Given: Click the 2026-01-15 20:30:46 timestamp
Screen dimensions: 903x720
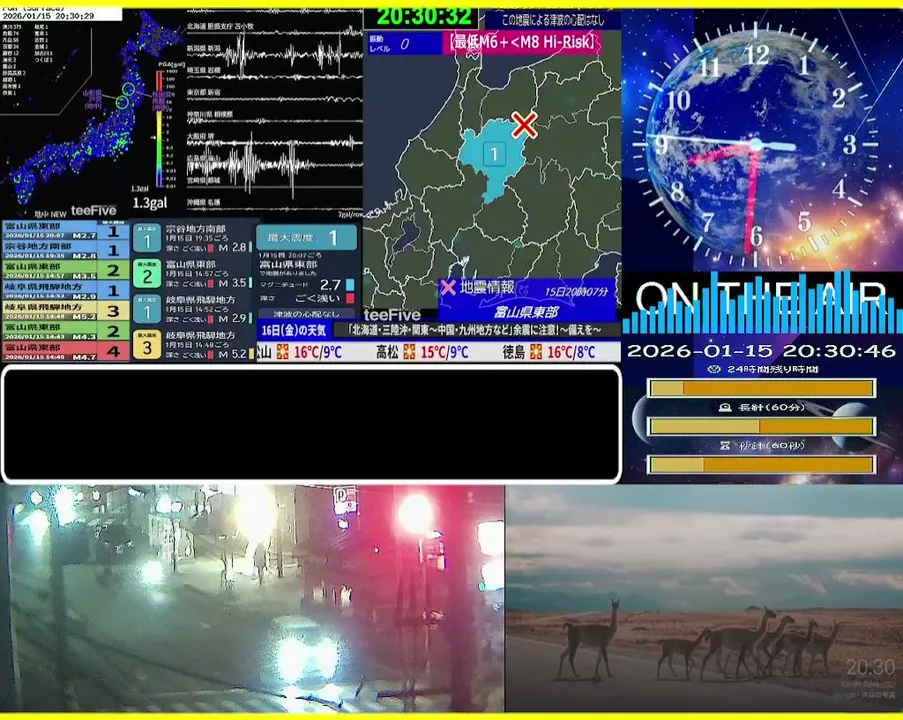Looking at the screenshot, I should point(761,351).
